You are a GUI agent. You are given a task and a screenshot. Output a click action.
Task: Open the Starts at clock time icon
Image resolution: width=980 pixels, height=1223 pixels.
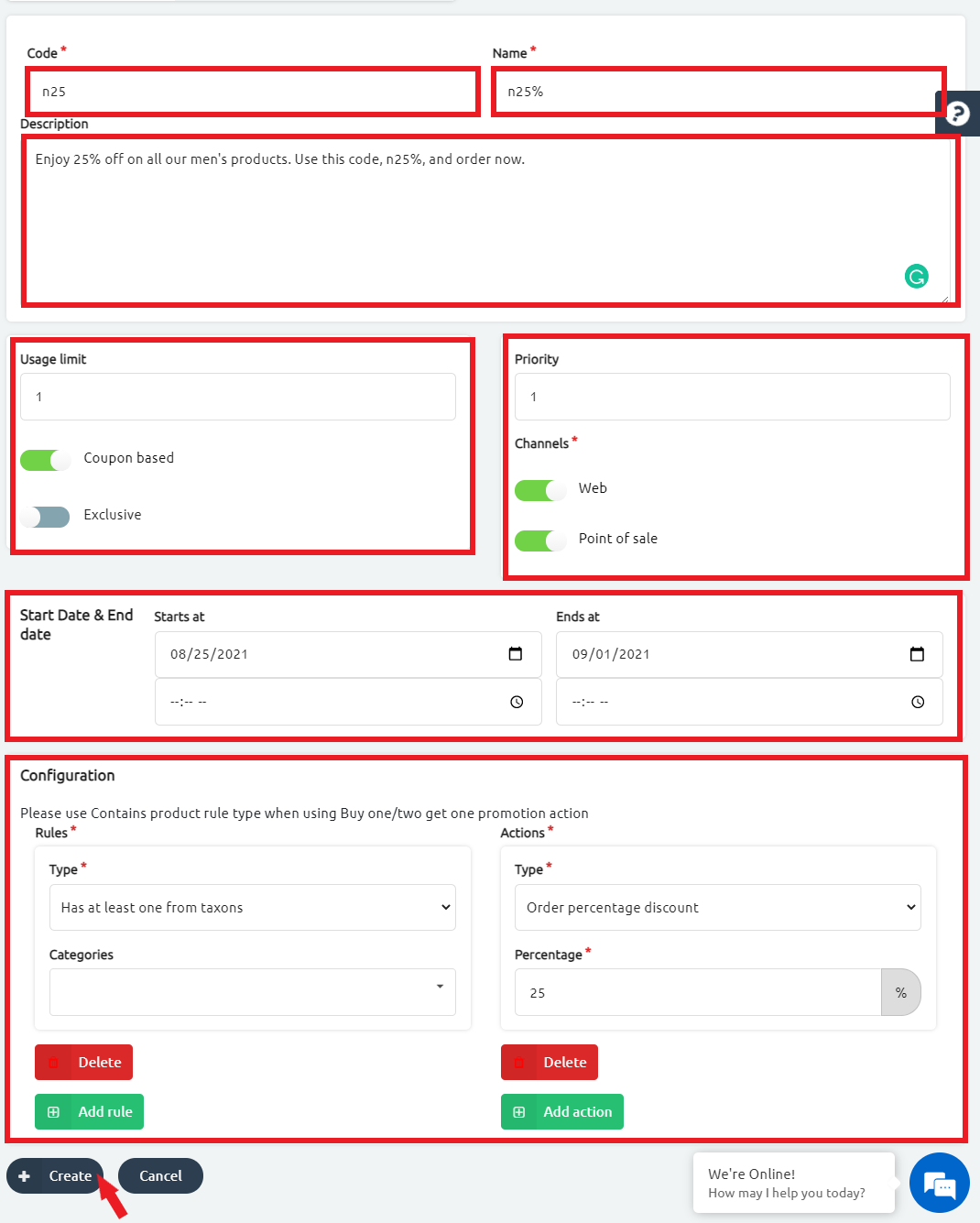pos(517,702)
